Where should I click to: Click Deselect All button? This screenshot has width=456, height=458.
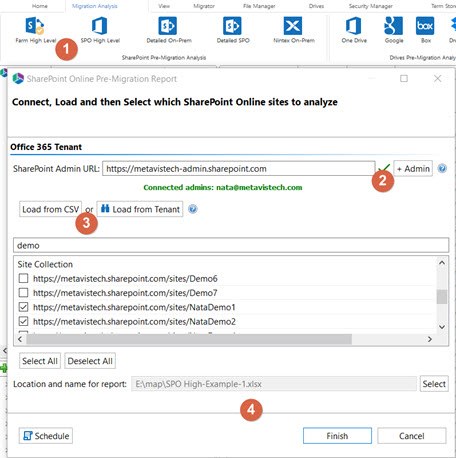tap(90, 361)
